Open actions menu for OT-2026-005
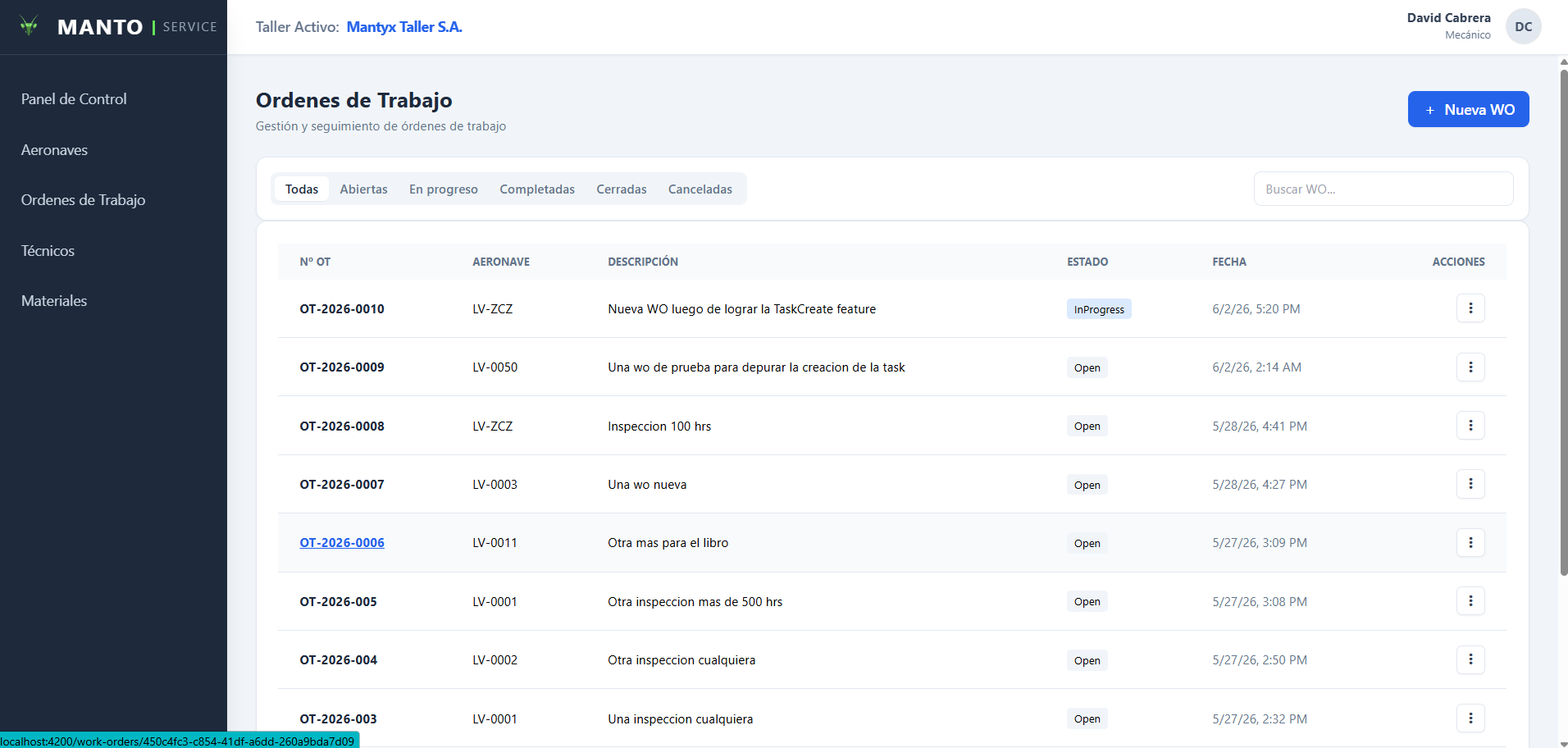This screenshot has width=1568, height=748. pos(1470,601)
